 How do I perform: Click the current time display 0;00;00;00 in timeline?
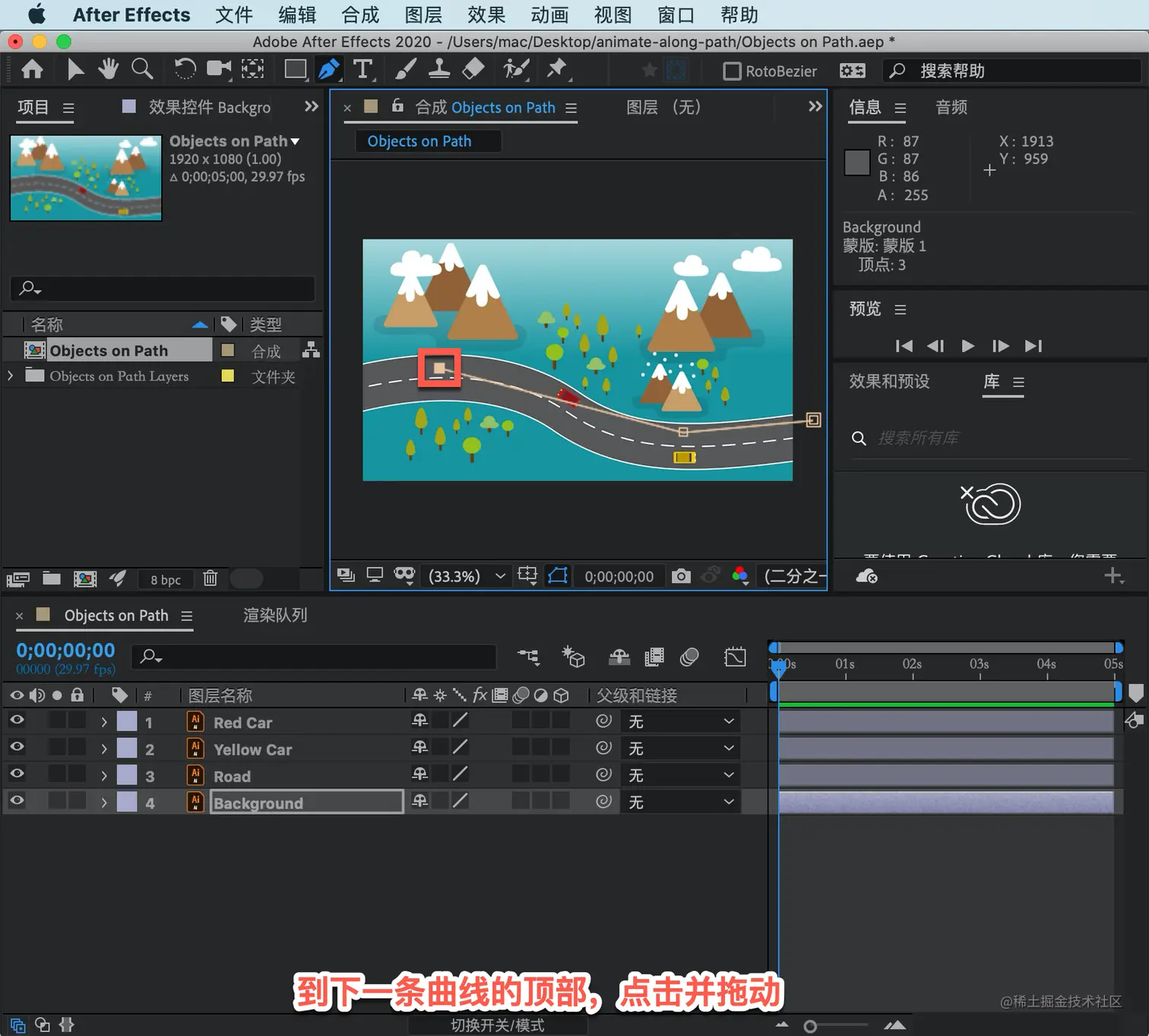pos(65,651)
